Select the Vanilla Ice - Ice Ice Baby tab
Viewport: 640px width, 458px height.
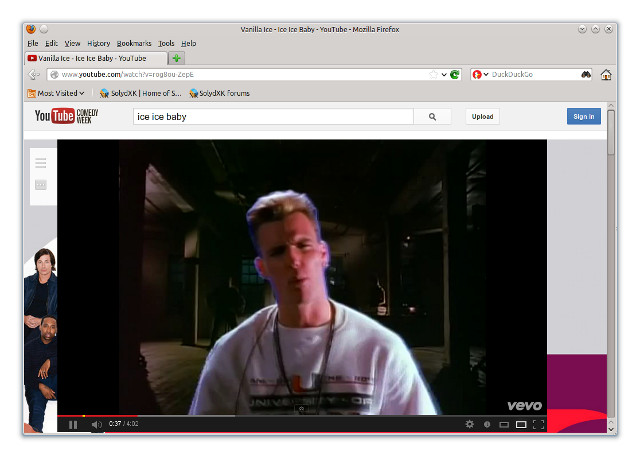(96, 58)
